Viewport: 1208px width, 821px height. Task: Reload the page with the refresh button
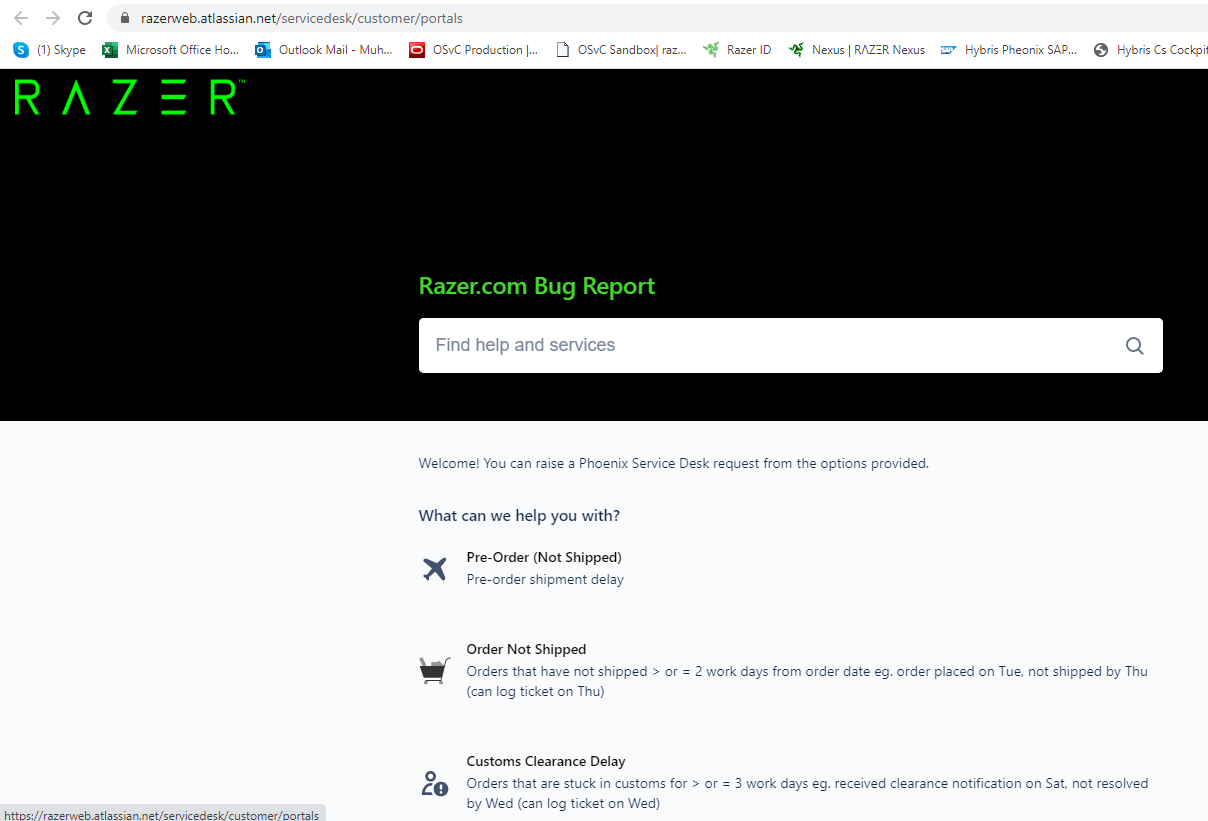pos(85,17)
